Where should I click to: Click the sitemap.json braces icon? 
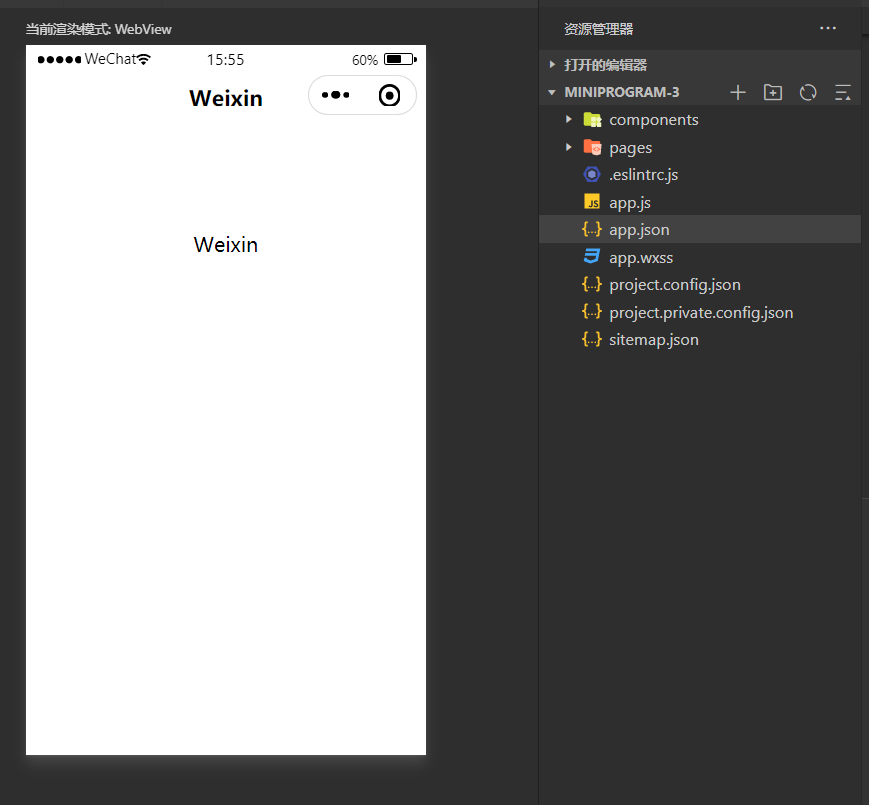pyautogui.click(x=592, y=339)
